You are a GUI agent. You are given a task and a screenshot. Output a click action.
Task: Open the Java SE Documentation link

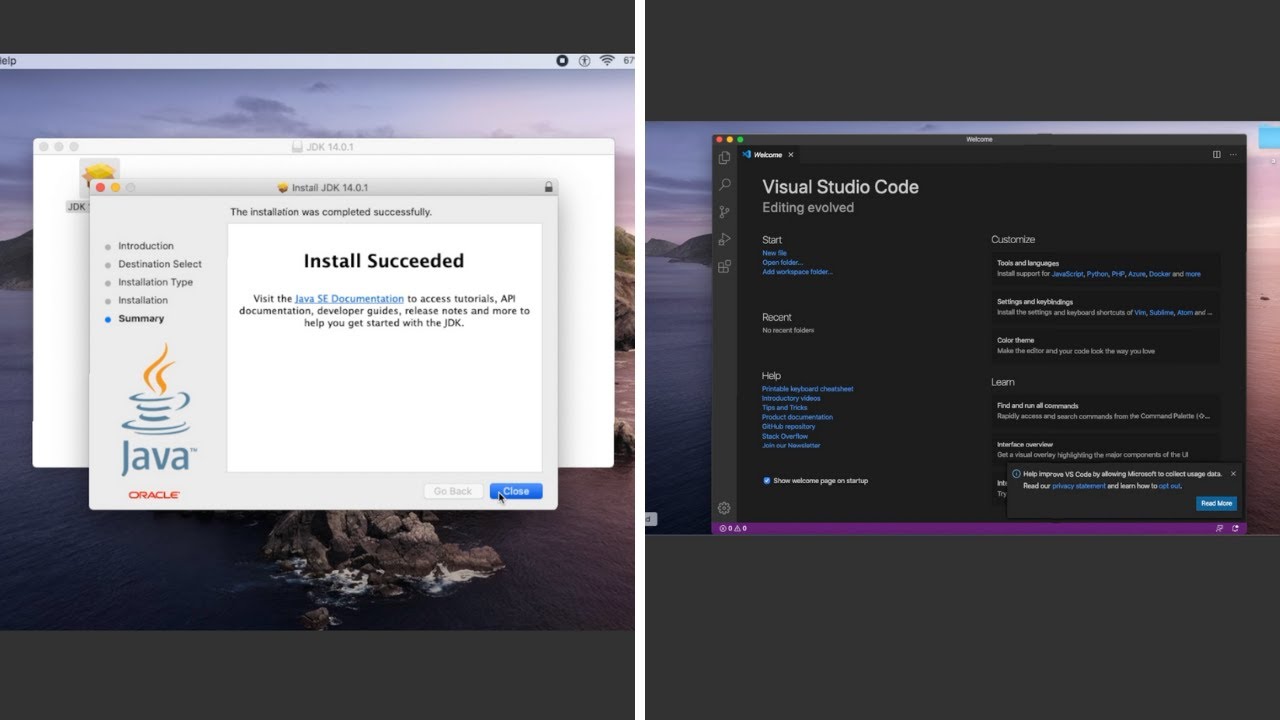(x=349, y=299)
